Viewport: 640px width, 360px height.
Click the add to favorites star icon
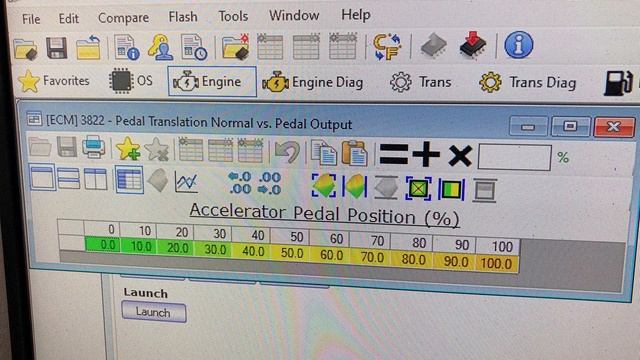[128, 148]
